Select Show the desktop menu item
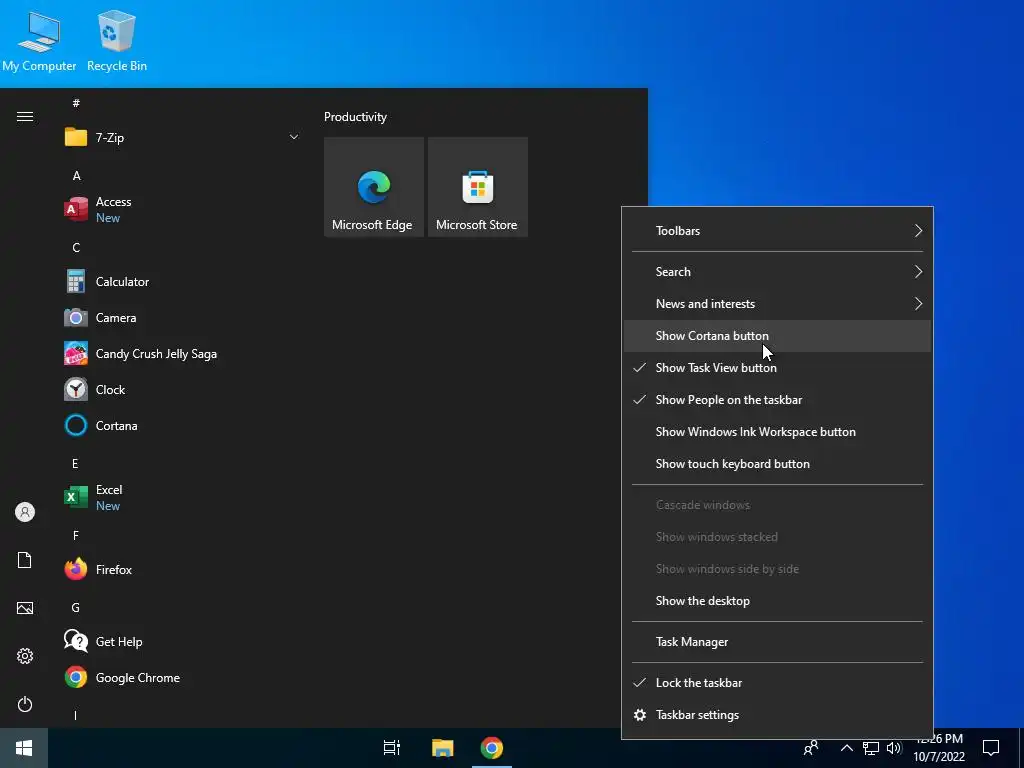 pos(777,601)
